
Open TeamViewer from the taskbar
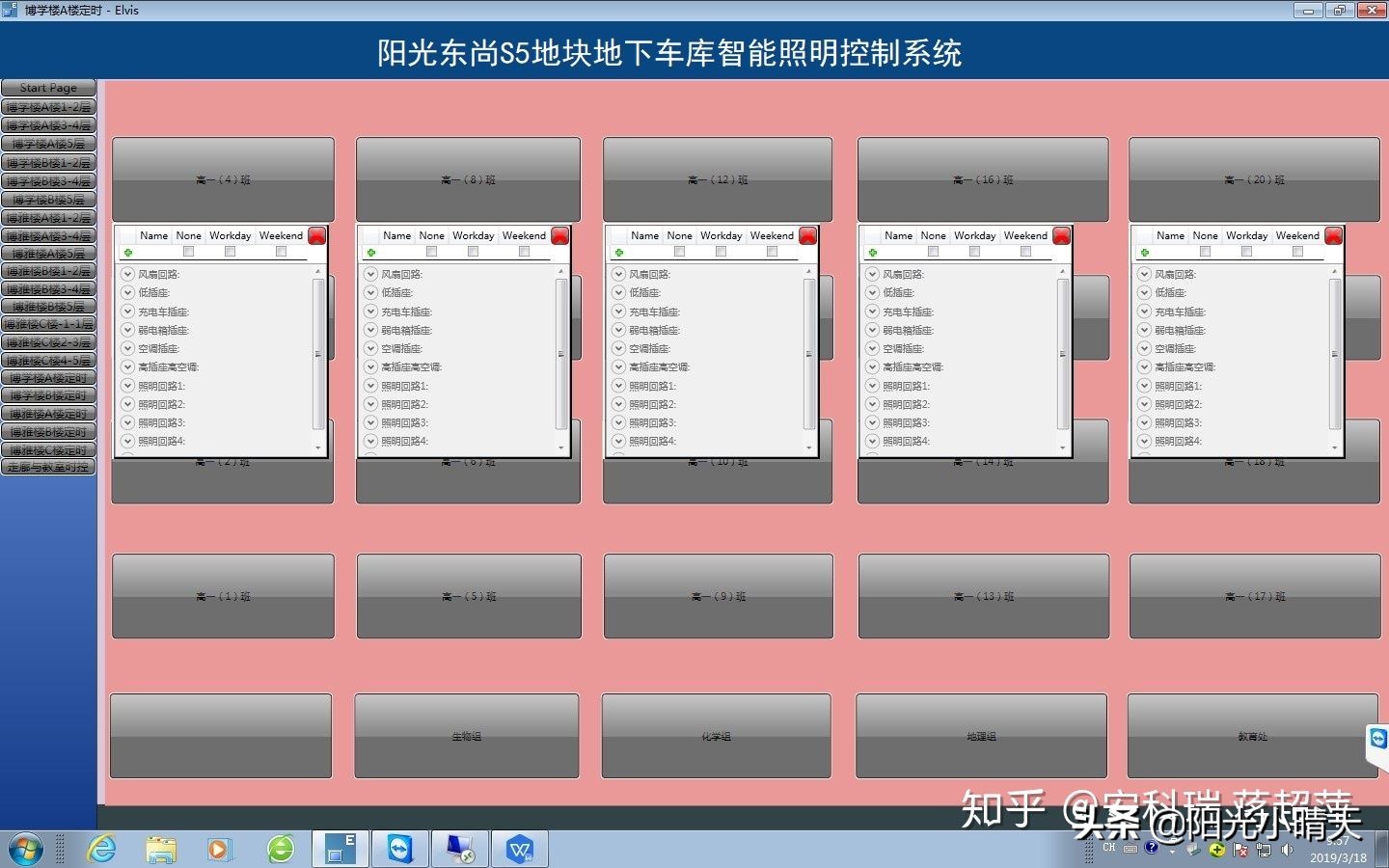click(399, 850)
